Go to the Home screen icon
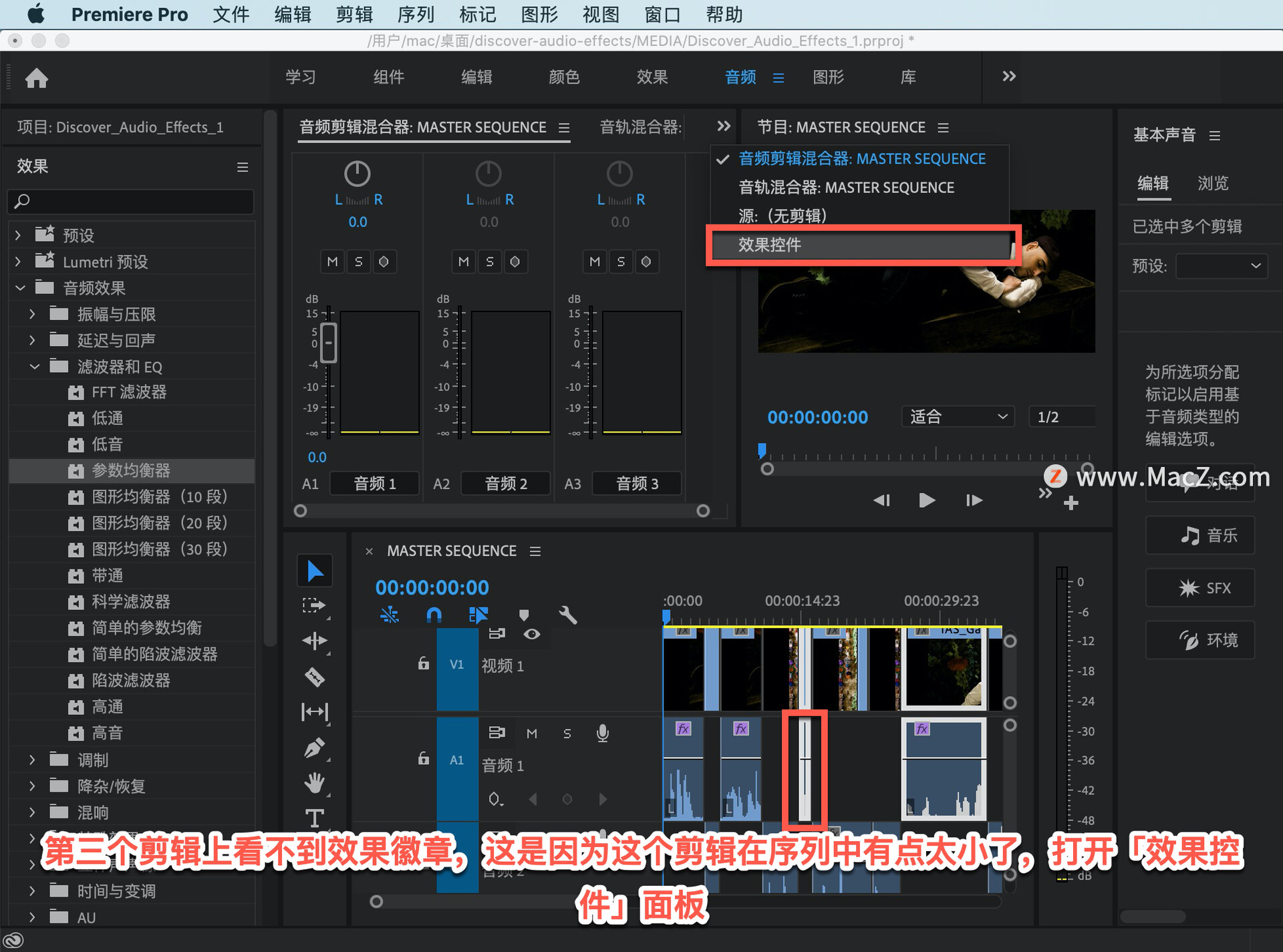The width and height of the screenshot is (1283, 952). [37, 78]
